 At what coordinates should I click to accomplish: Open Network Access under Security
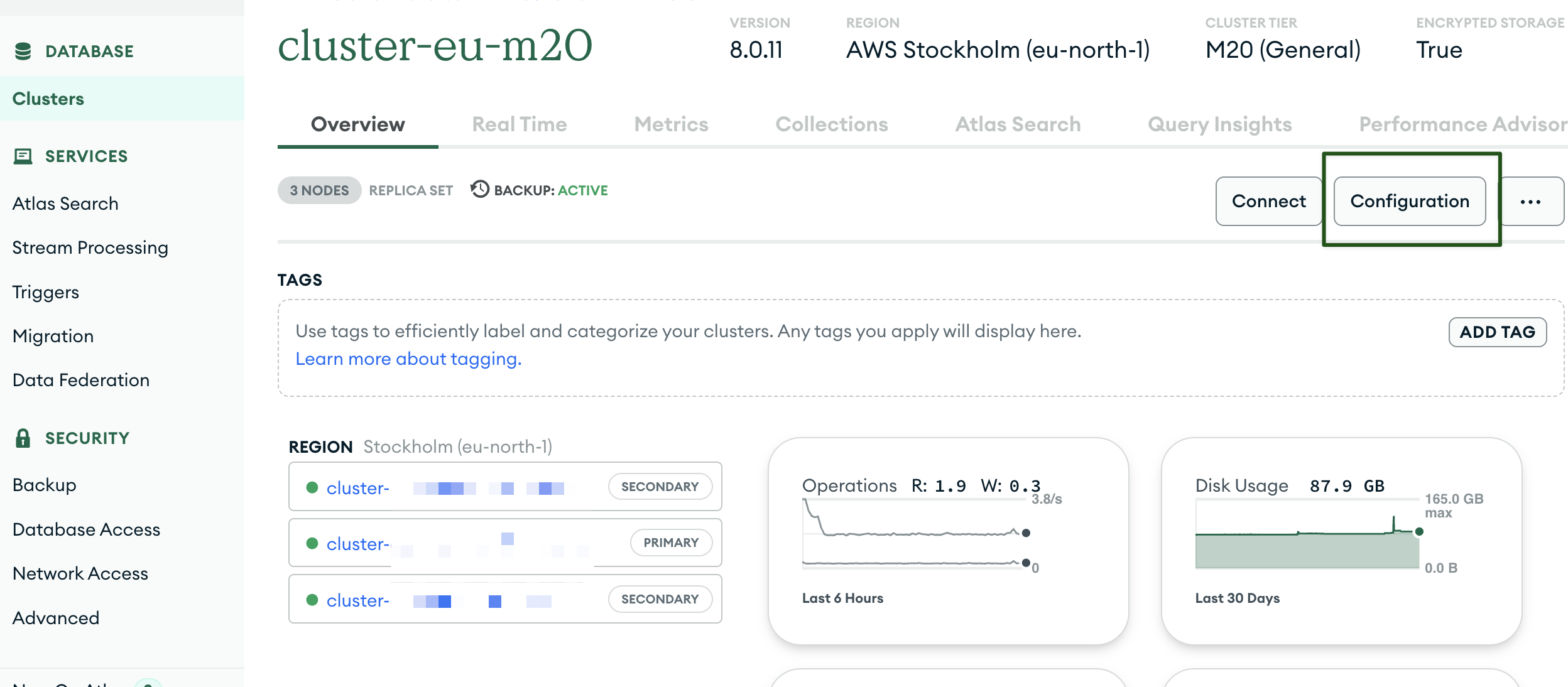point(80,573)
